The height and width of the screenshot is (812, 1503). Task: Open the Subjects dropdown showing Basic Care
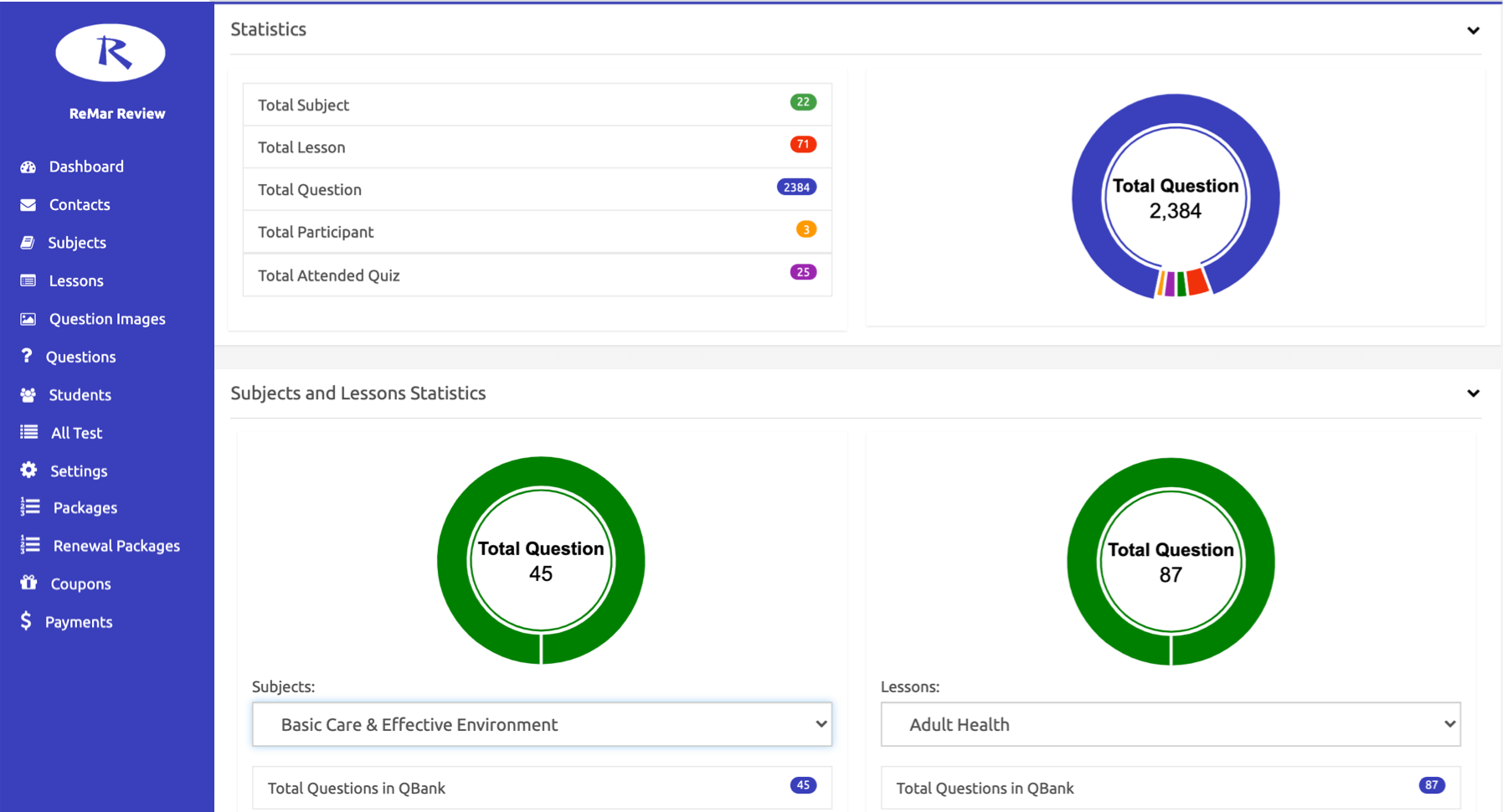541,724
